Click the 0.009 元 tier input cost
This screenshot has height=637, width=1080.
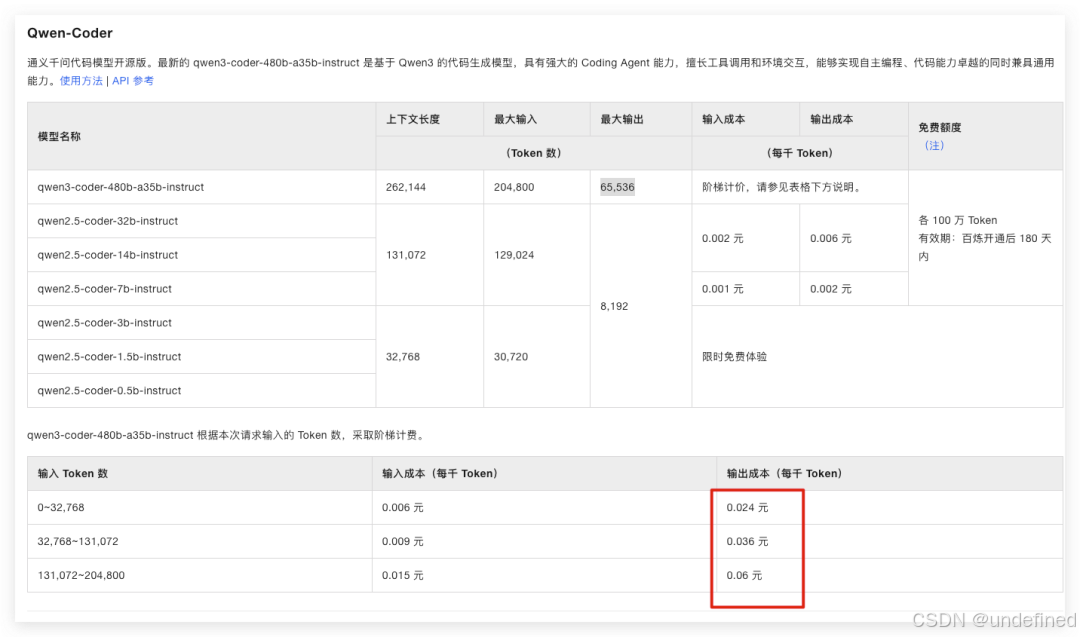tap(402, 541)
